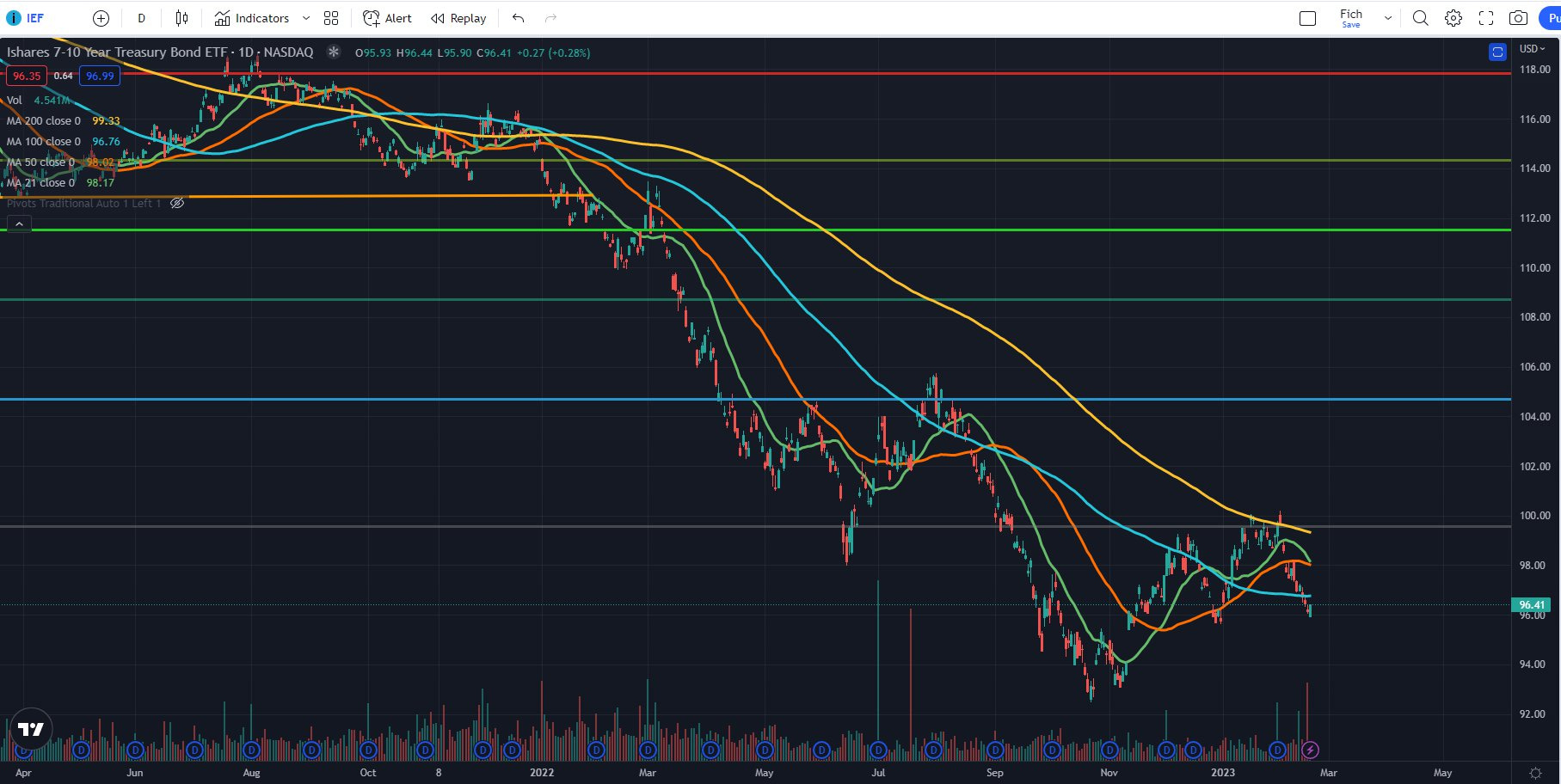Redo the last undone action

[x=550, y=18]
